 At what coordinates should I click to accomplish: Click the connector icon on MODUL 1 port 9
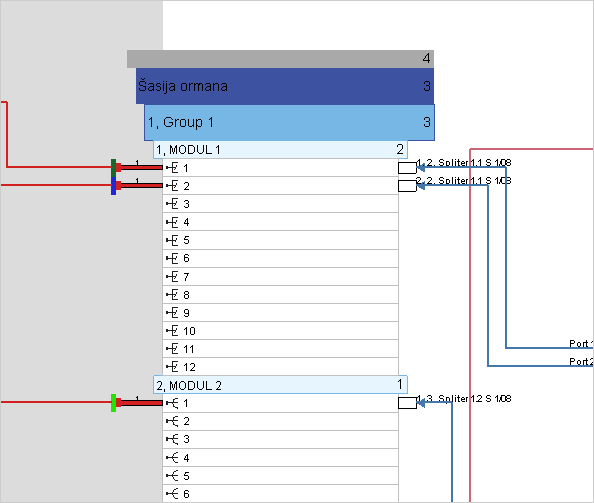click(172, 313)
